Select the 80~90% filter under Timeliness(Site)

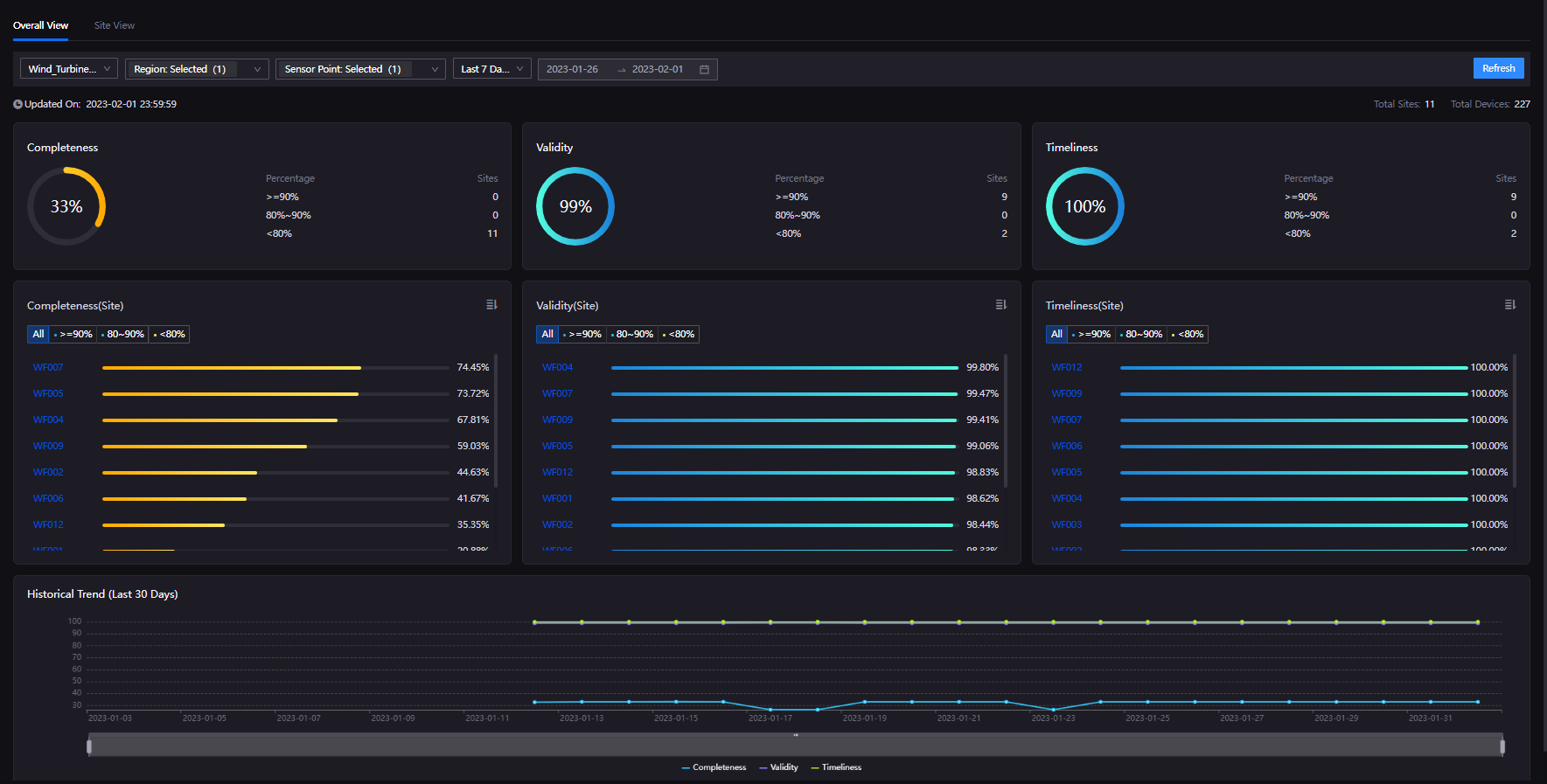(x=1141, y=334)
